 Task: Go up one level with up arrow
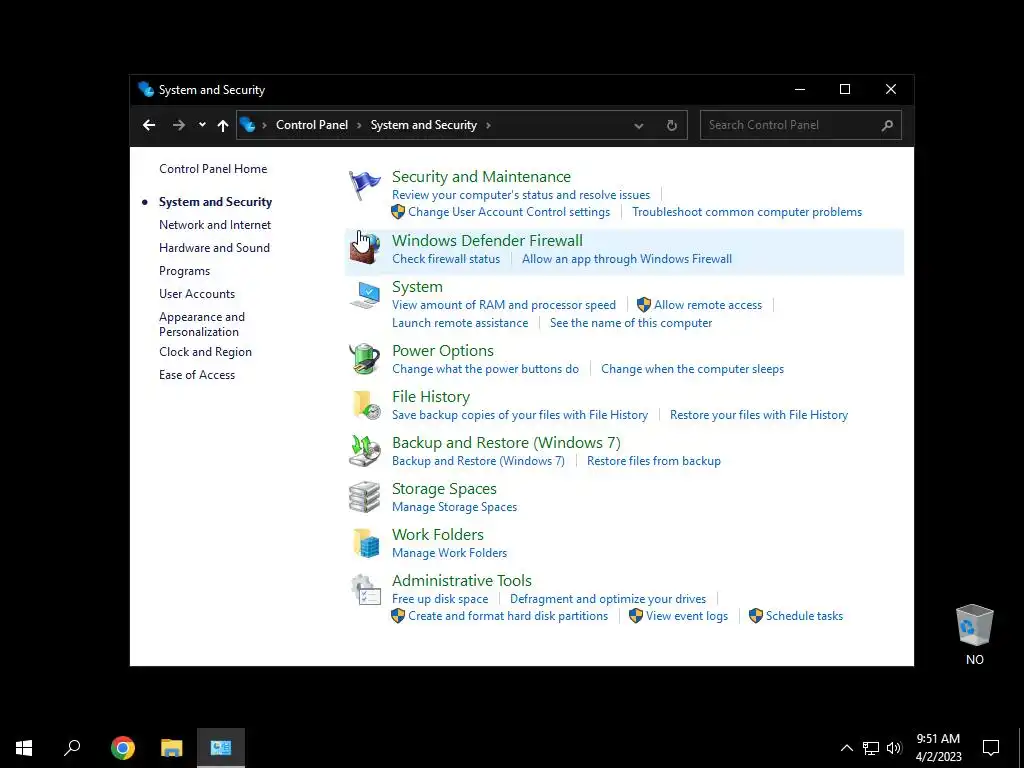(x=223, y=125)
